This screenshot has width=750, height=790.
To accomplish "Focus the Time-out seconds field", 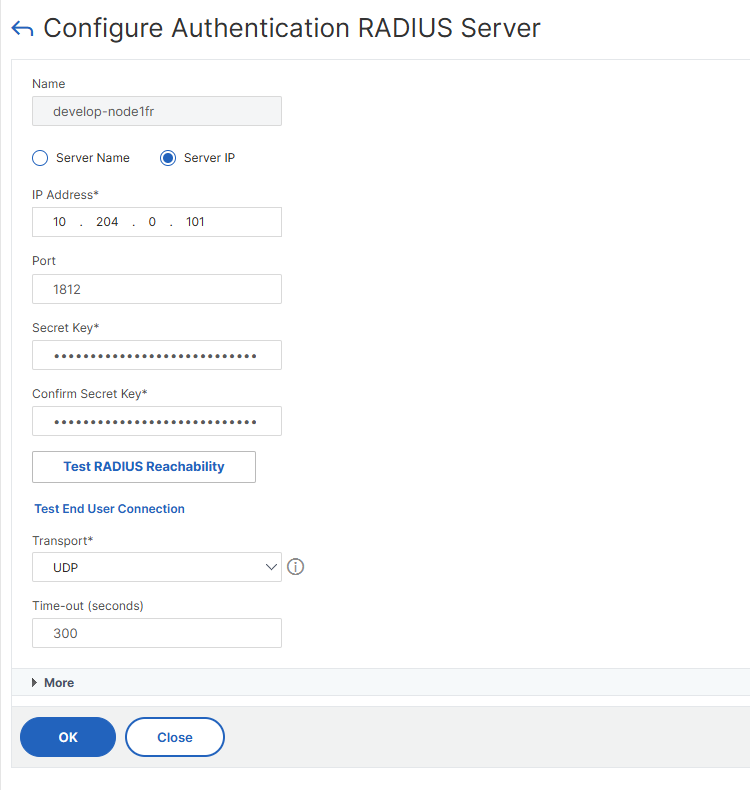I will pyautogui.click(x=157, y=633).
